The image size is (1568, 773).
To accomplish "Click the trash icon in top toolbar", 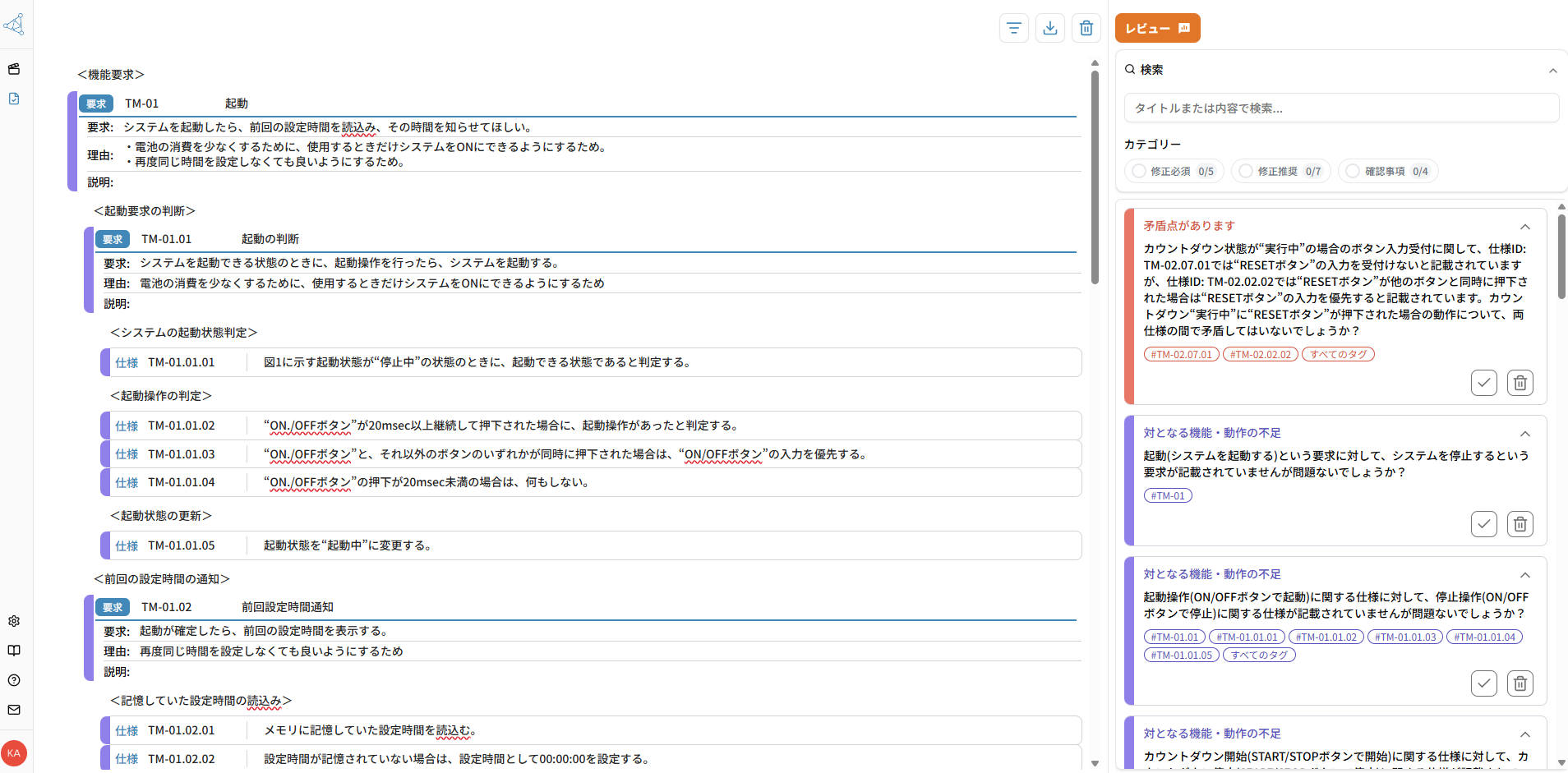I will 1086,28.
